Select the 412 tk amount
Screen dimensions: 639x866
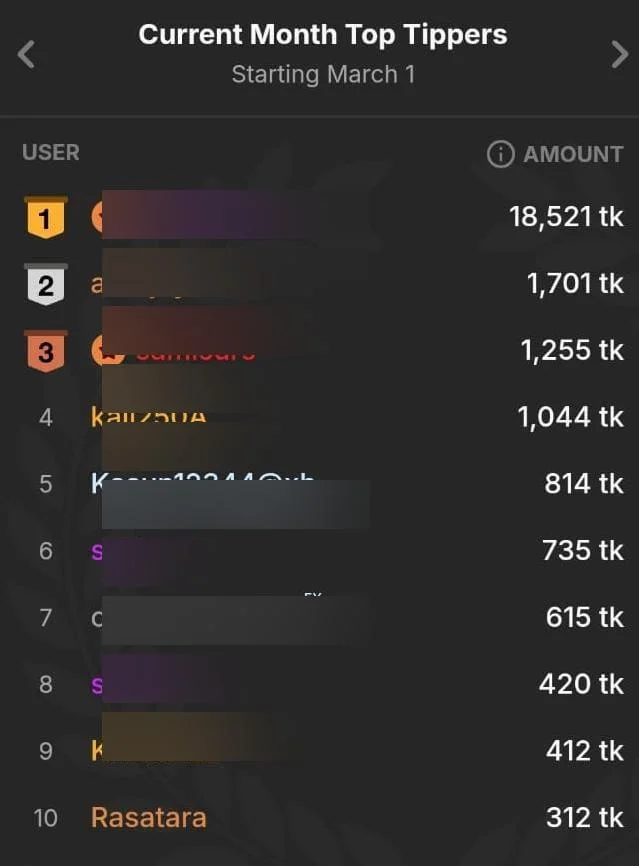click(x=584, y=751)
